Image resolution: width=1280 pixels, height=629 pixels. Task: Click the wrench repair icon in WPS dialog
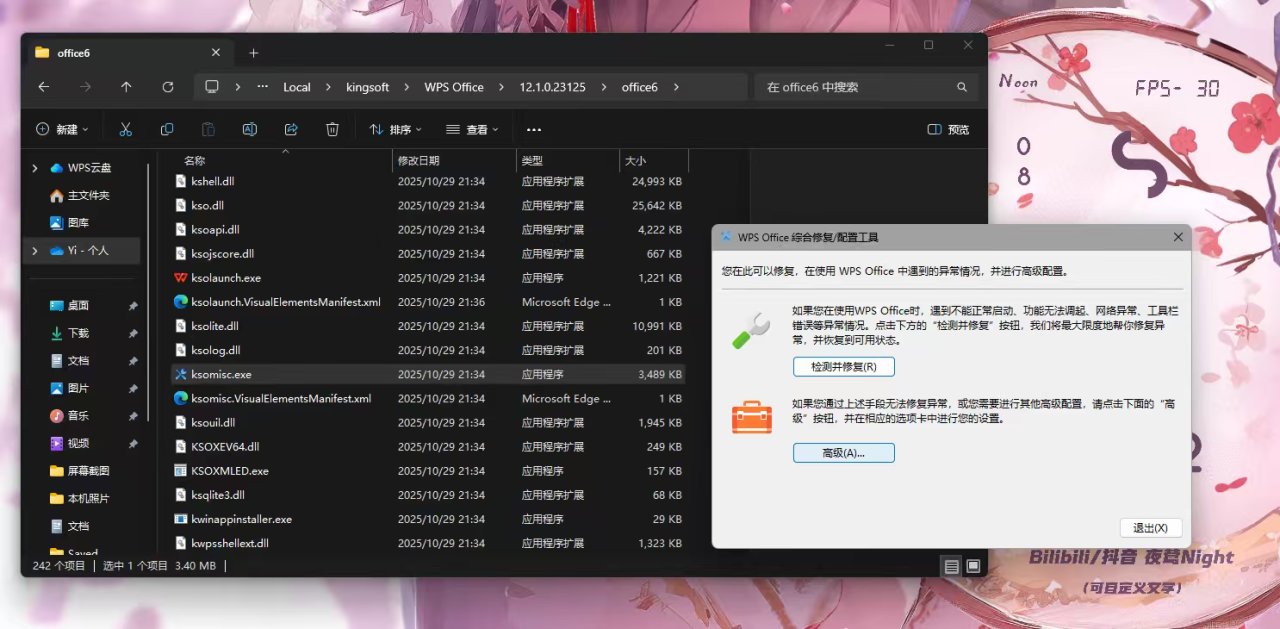point(750,330)
